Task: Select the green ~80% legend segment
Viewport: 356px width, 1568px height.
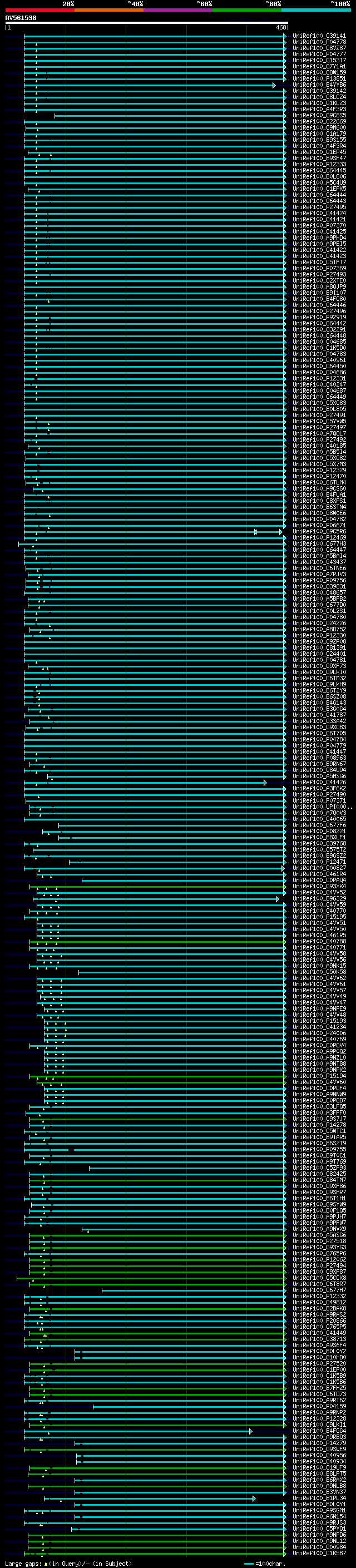Action: (x=247, y=10)
